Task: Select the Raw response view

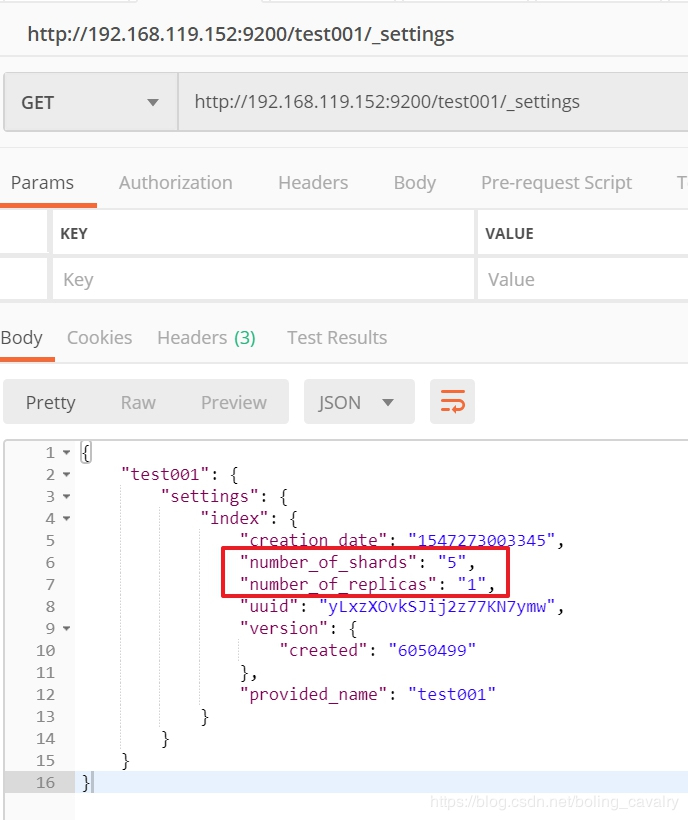Action: click(138, 402)
